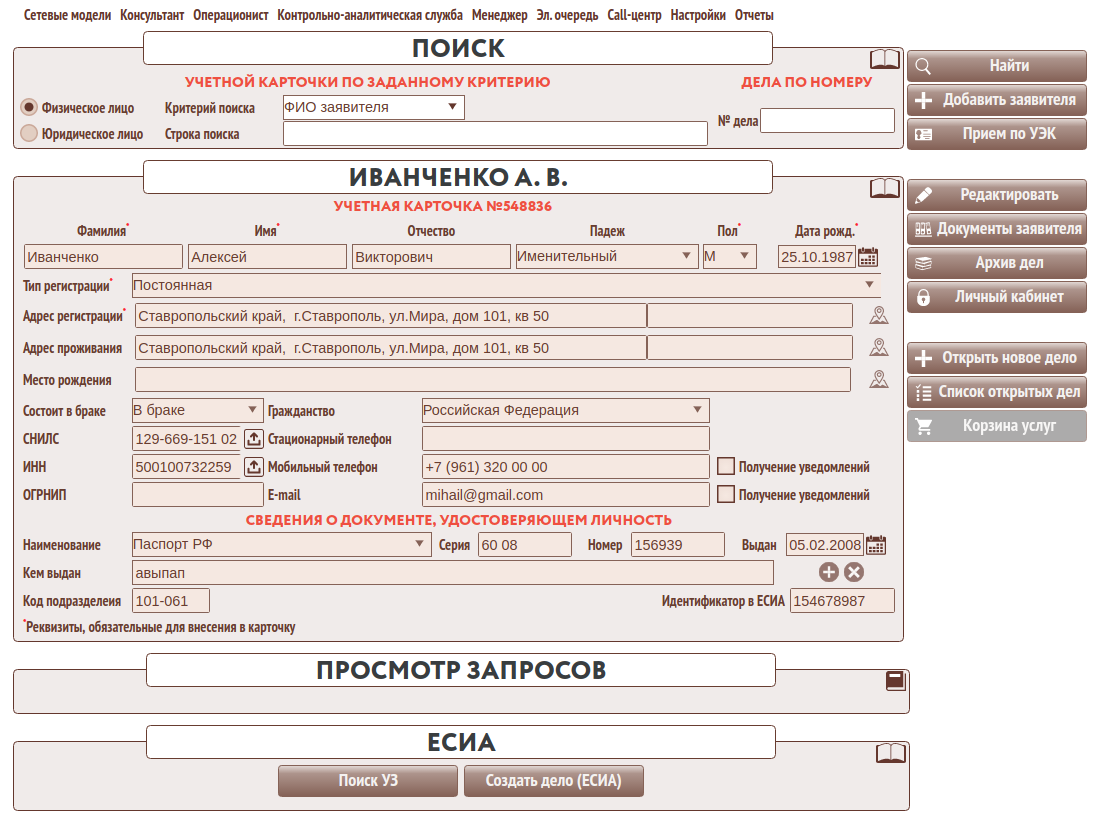Click the map marker icon for Место рождения
This screenshot has width=1101, height=825.
pyautogui.click(x=879, y=380)
